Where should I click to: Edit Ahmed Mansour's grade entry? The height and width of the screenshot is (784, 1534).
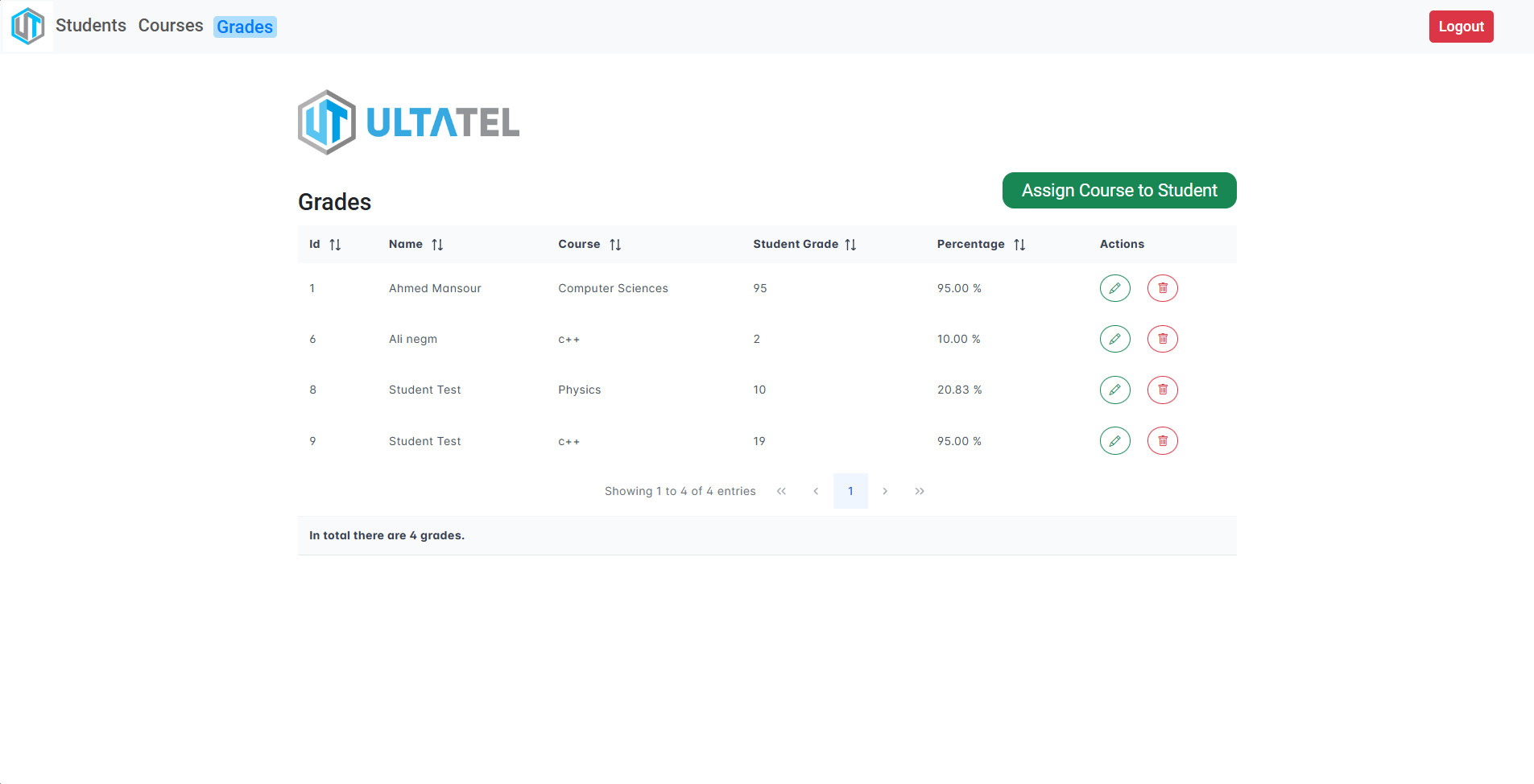(1114, 287)
